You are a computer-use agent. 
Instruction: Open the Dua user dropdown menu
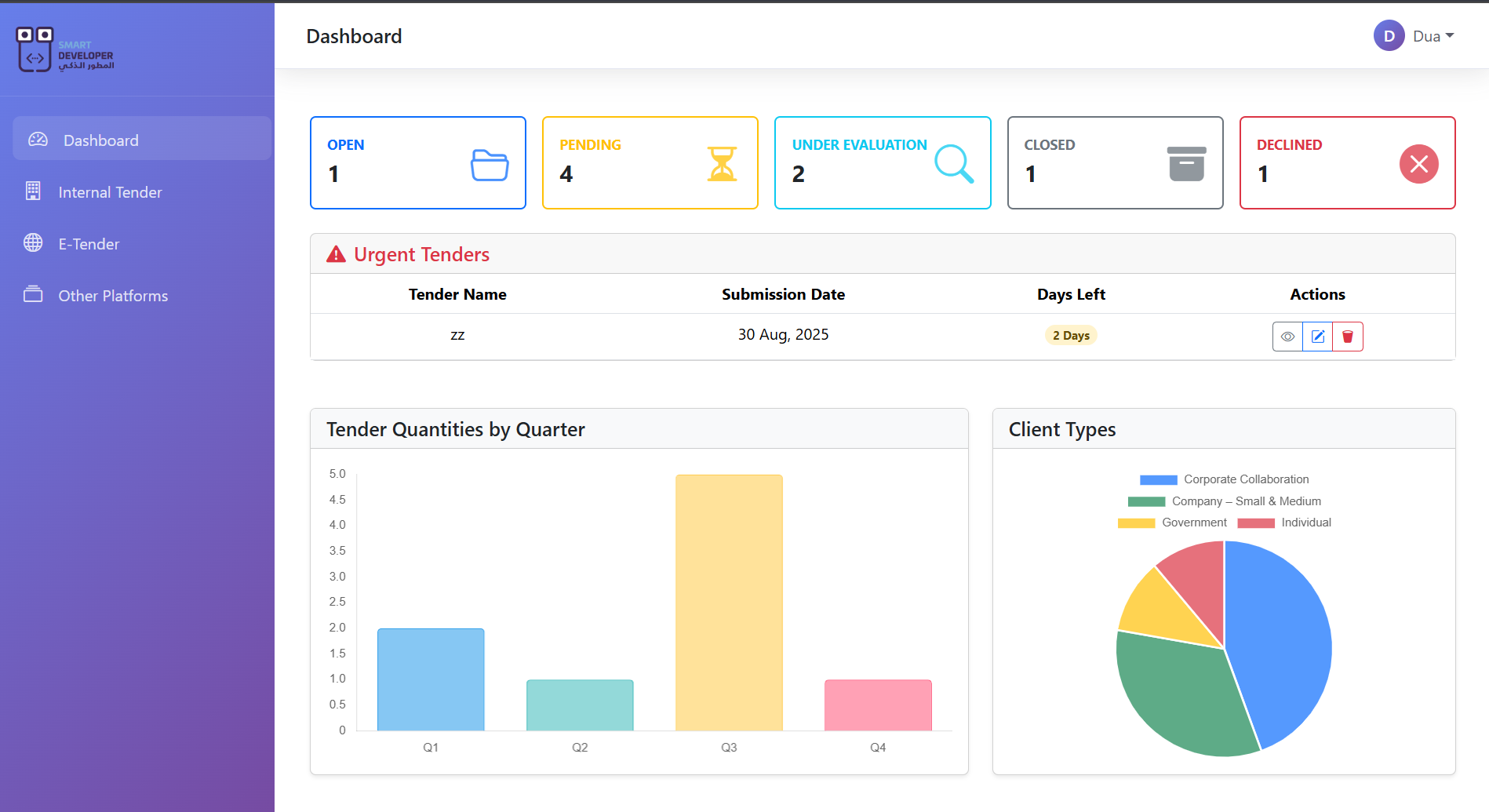click(x=1433, y=36)
